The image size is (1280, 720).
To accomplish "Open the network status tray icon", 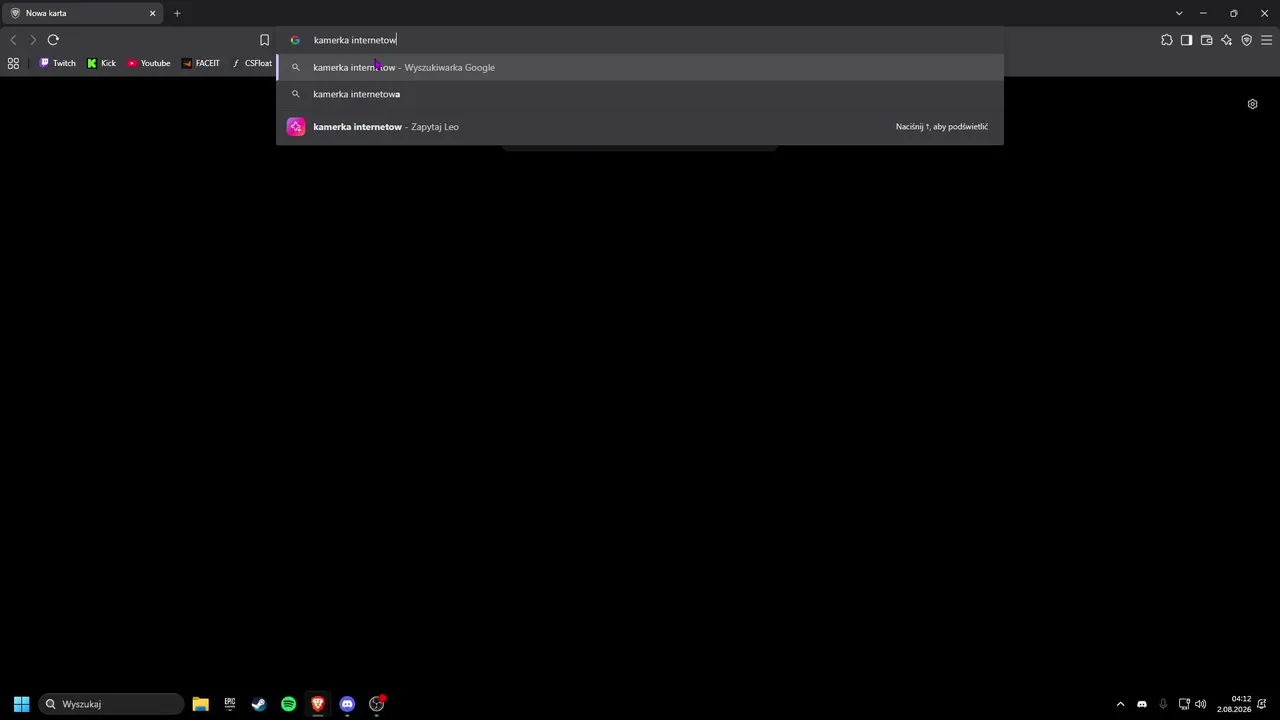I will 1184,704.
